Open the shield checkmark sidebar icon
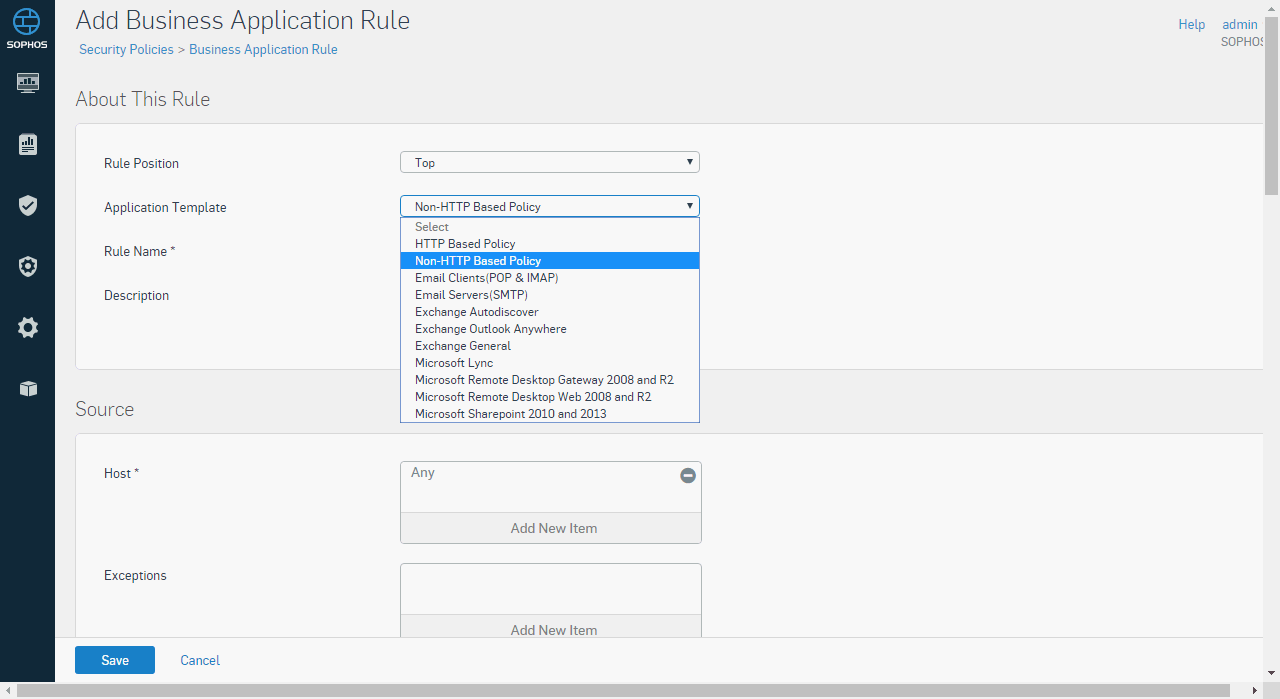The width and height of the screenshot is (1280, 699). pyautogui.click(x=28, y=206)
